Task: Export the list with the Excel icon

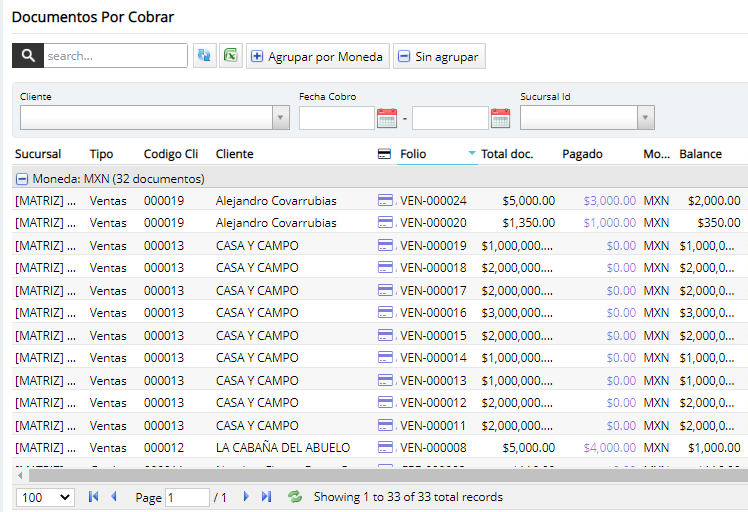Action: click(x=231, y=56)
